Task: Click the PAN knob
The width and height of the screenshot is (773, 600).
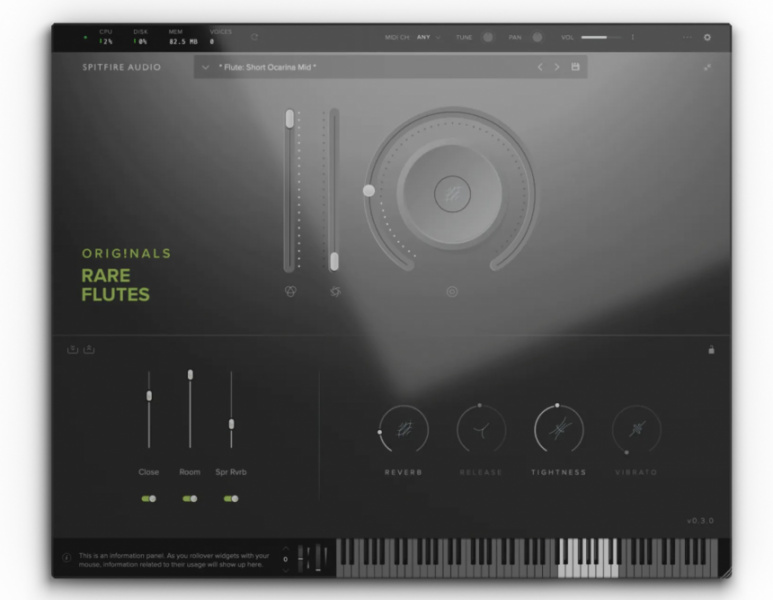Action: click(x=537, y=37)
